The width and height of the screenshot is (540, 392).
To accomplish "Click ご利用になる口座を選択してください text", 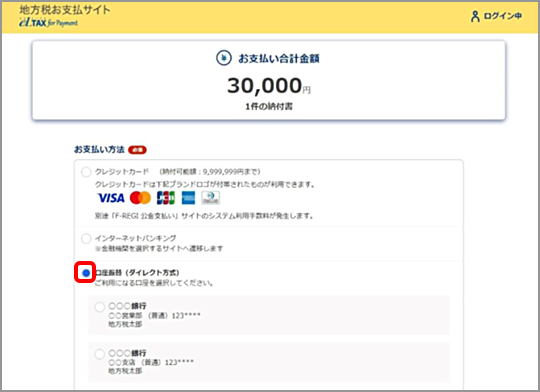I will pyautogui.click(x=154, y=283).
